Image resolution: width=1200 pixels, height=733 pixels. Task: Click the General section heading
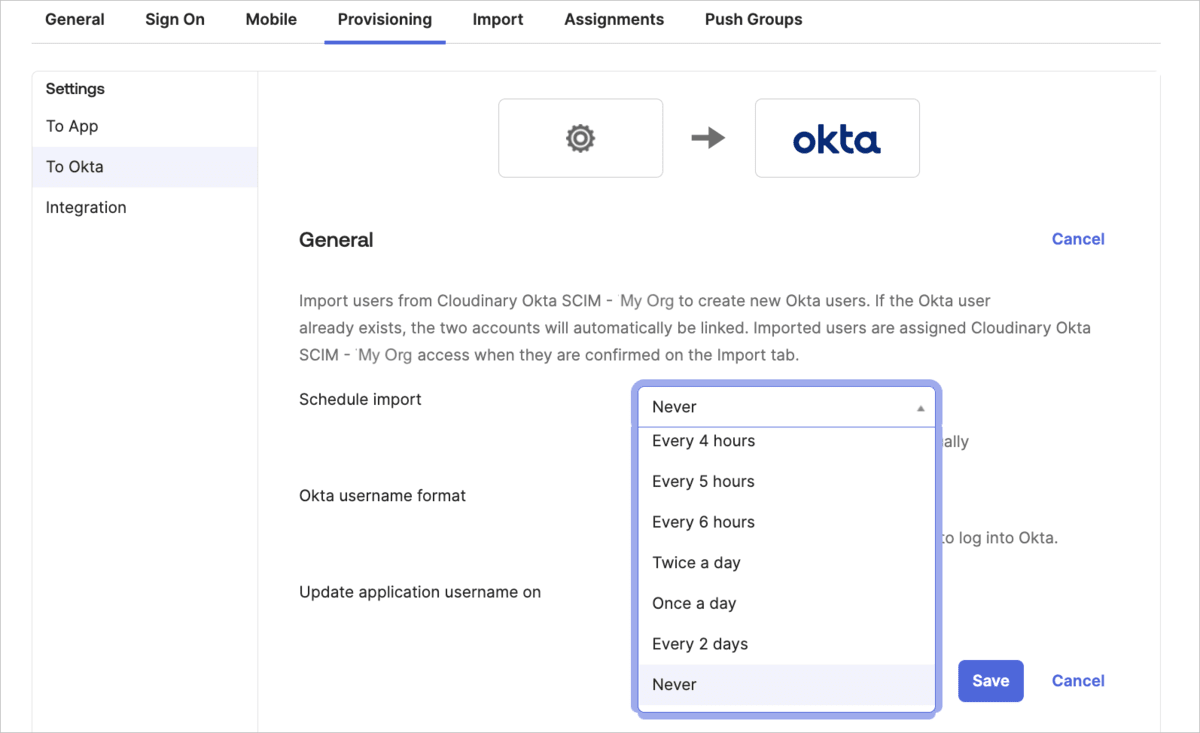point(336,240)
